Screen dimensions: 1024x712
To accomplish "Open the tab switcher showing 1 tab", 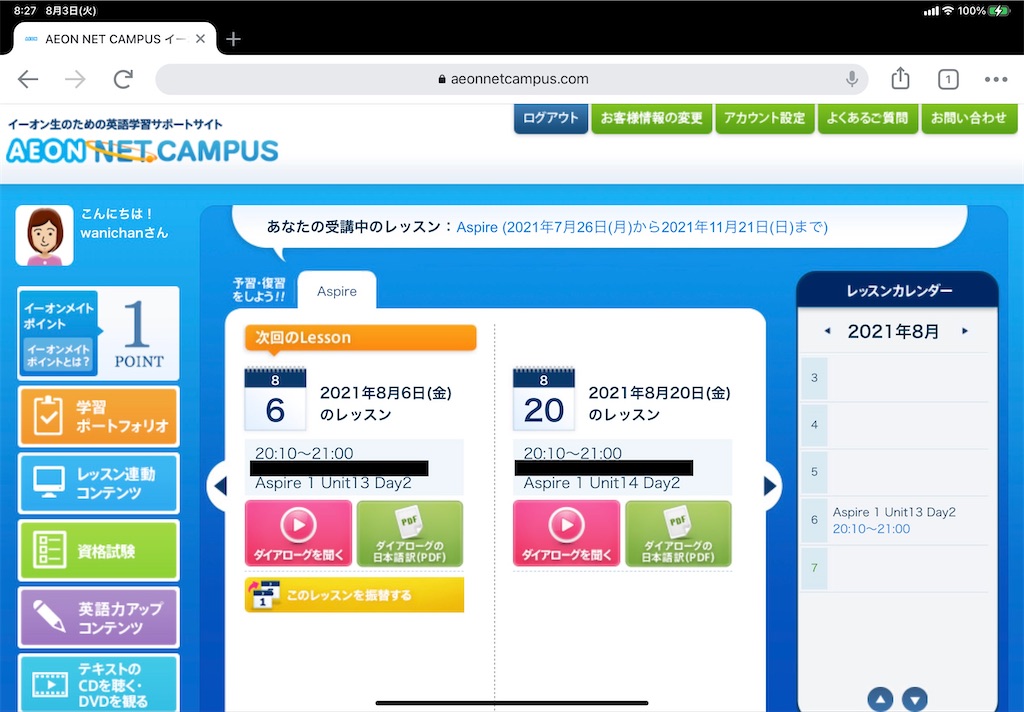I will pos(948,80).
